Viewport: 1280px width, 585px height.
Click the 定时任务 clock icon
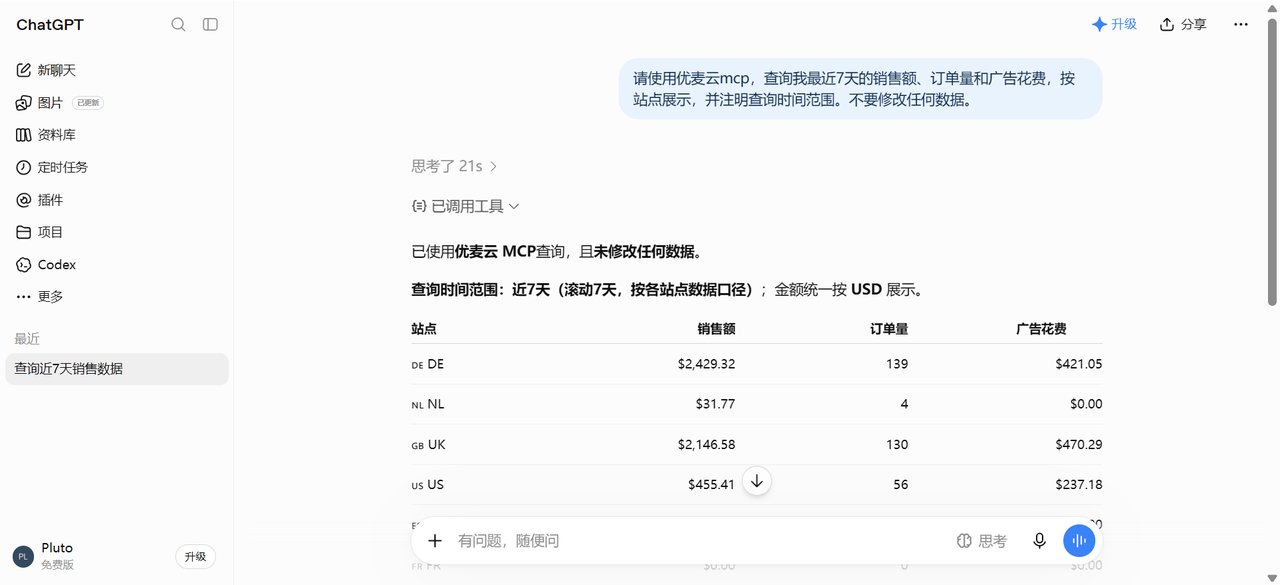(x=24, y=167)
